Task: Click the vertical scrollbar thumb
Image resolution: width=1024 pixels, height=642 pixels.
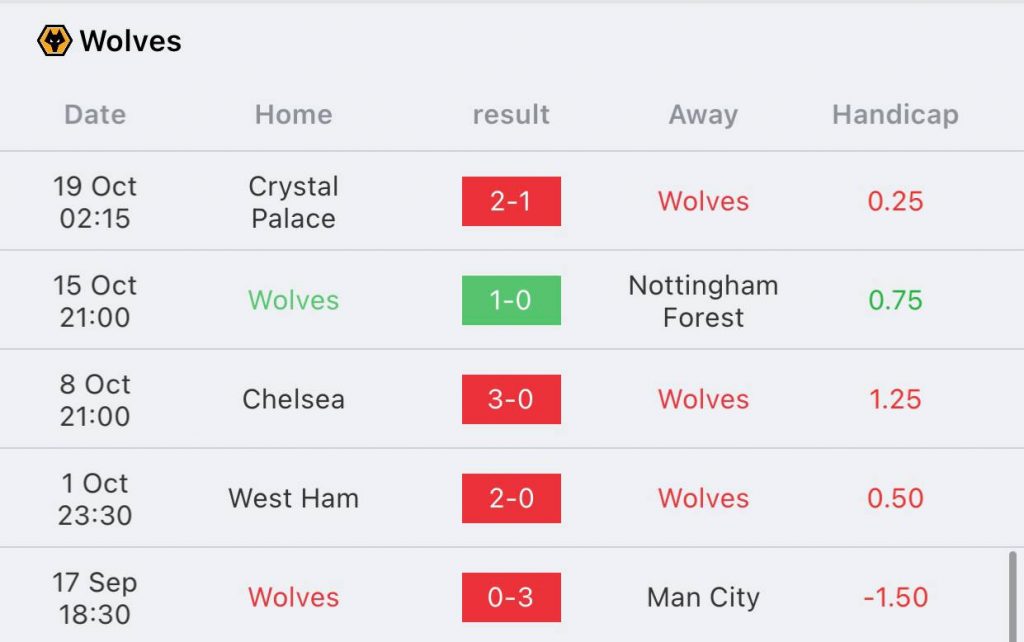Action: click(1013, 596)
